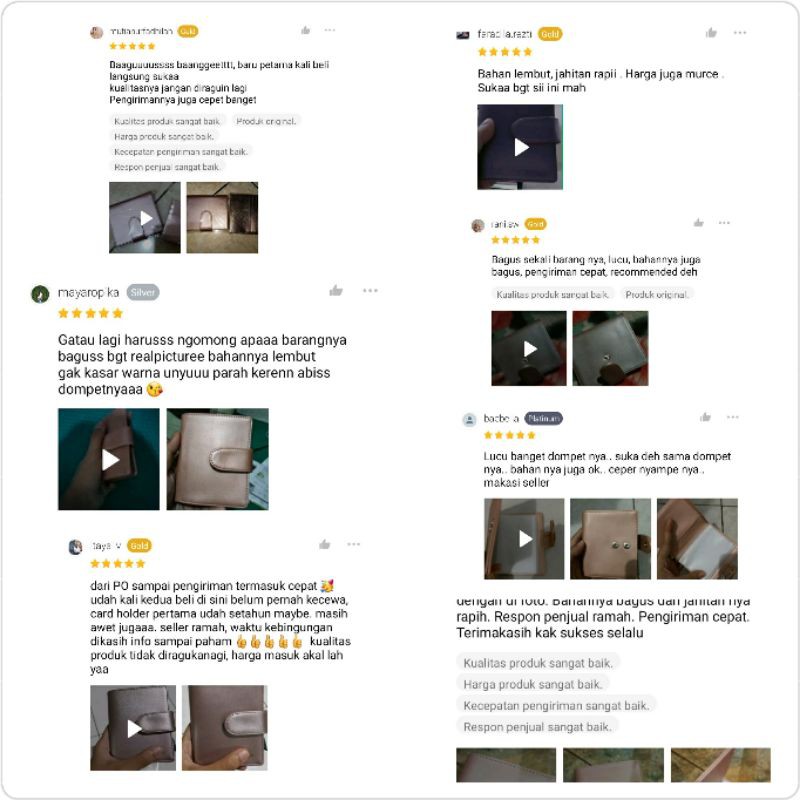
Task: Open more menu on 'Bagus sekali barang nya' review
Action: click(x=724, y=222)
